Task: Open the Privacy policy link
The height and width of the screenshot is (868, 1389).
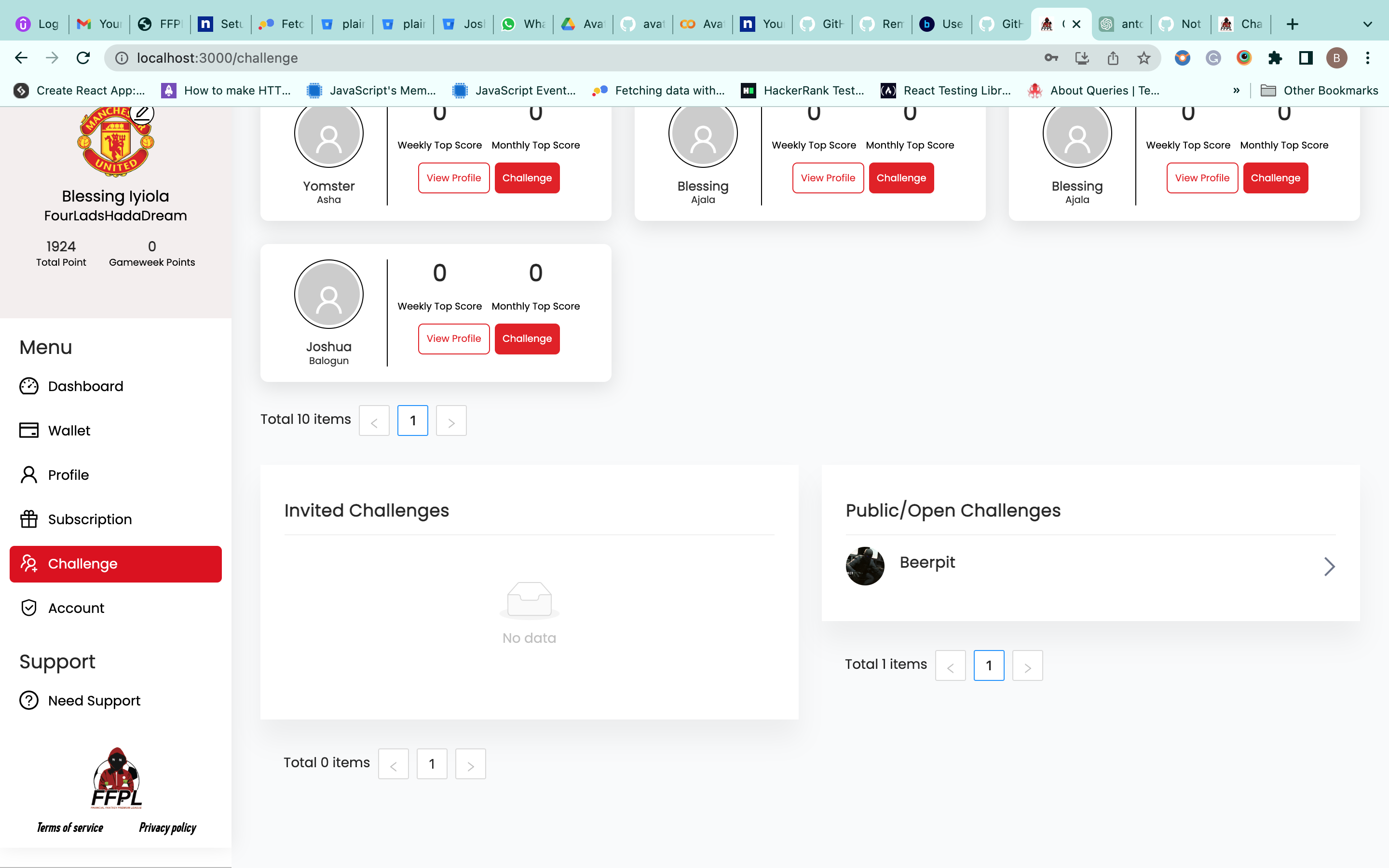Action: 167,827
